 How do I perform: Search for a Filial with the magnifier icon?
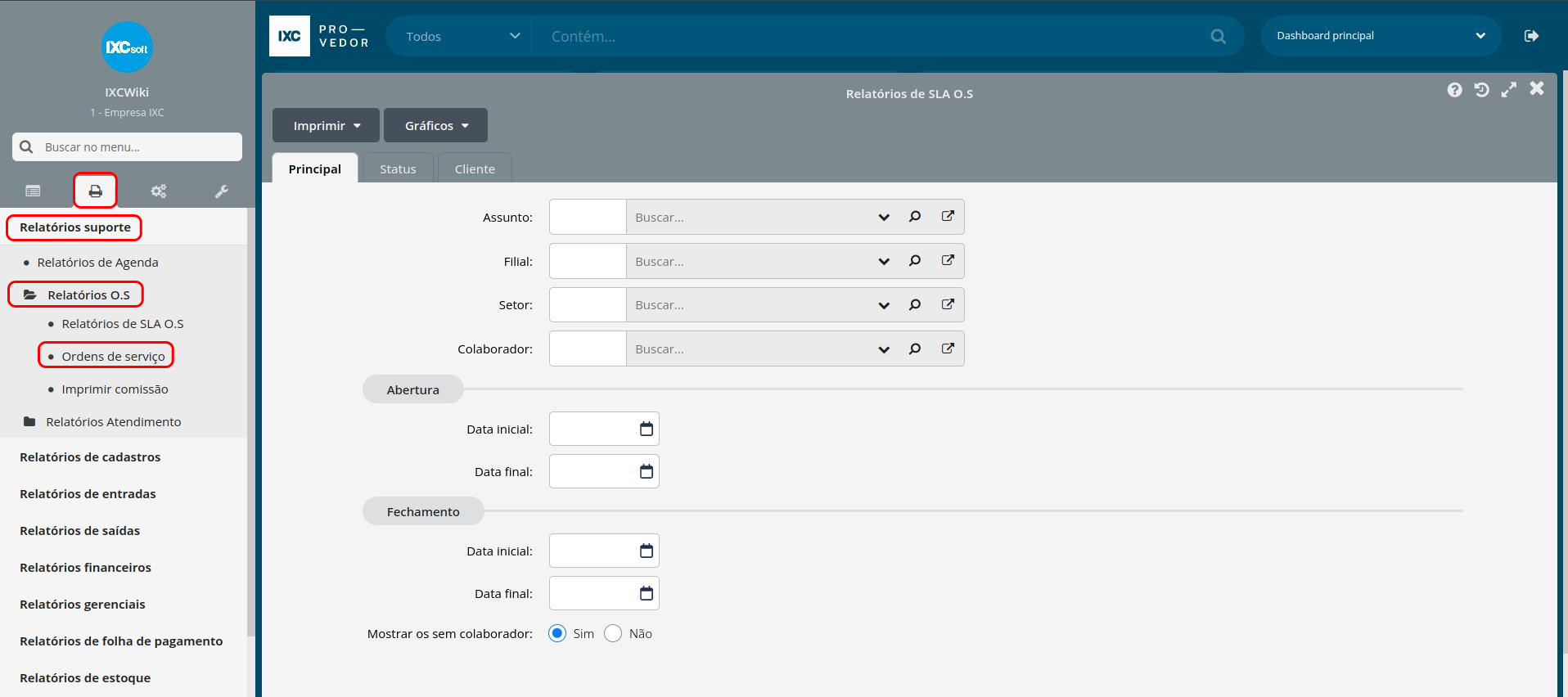(x=914, y=261)
